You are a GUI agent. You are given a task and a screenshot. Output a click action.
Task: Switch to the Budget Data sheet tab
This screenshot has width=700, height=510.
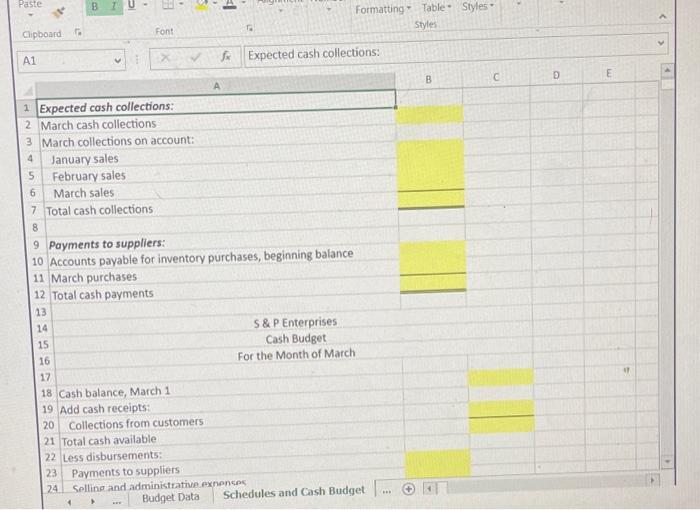[x=171, y=497]
